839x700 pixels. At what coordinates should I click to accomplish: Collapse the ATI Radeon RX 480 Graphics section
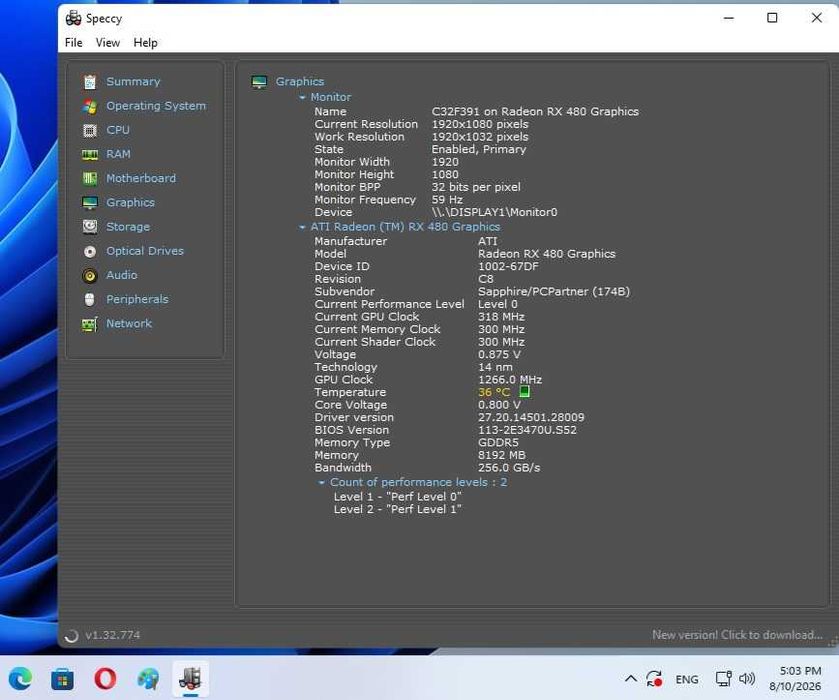pos(302,227)
